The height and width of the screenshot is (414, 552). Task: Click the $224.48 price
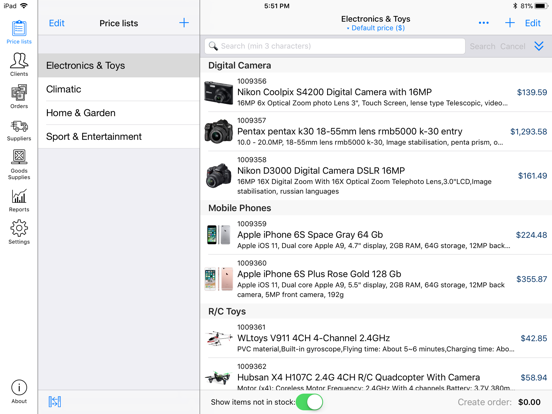click(531, 235)
